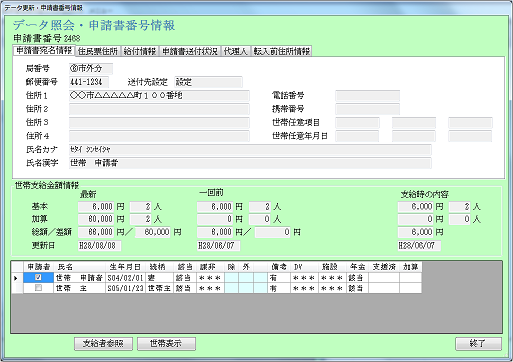Click the first 世帯任意項目 field
This screenshot has height=362, width=513.
(x=357, y=123)
